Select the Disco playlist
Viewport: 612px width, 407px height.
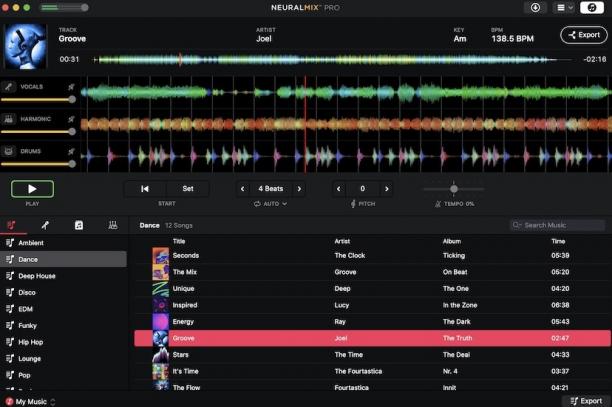[63, 292]
